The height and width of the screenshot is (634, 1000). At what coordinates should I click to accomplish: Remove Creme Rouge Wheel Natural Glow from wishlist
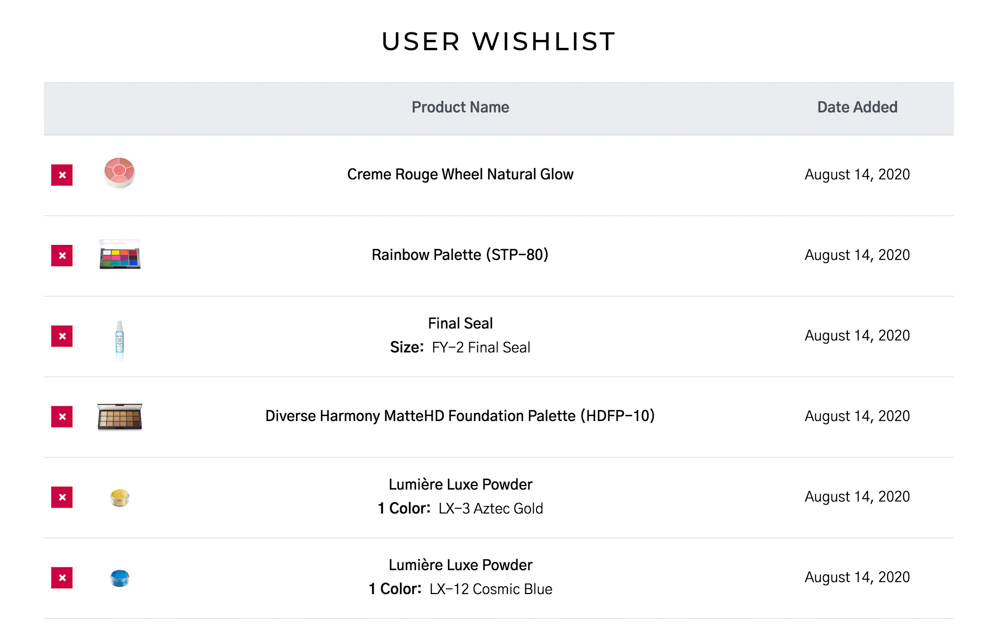click(x=62, y=175)
